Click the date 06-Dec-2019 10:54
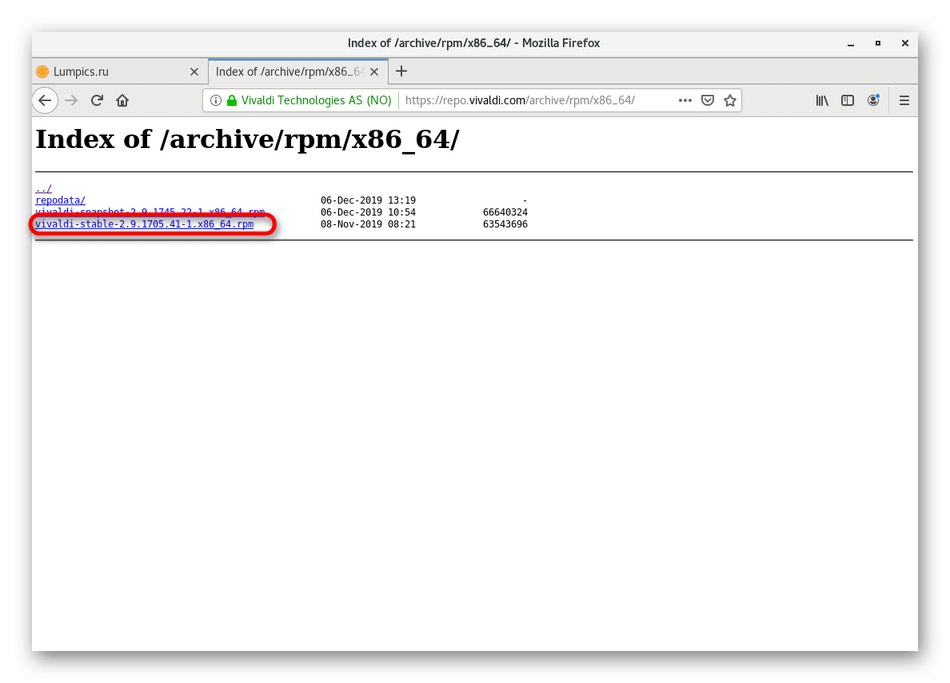Image resolution: width=950 pixels, height=683 pixels. 368,212
